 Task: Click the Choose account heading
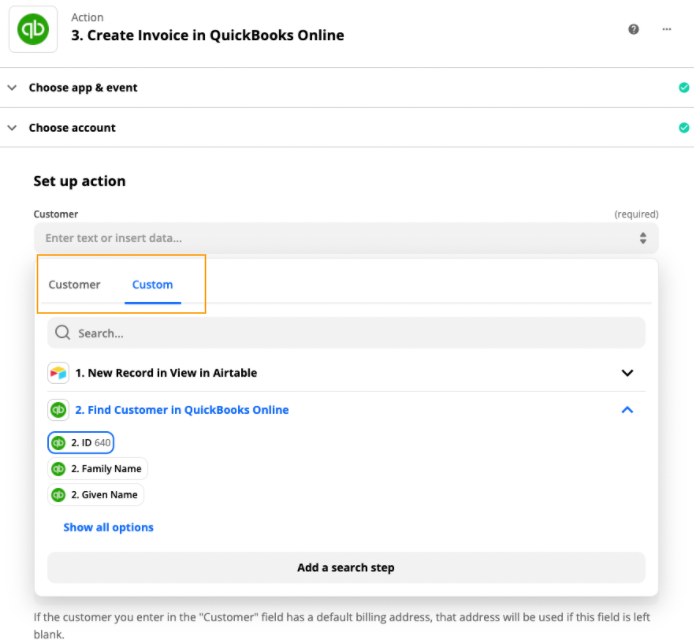(72, 128)
